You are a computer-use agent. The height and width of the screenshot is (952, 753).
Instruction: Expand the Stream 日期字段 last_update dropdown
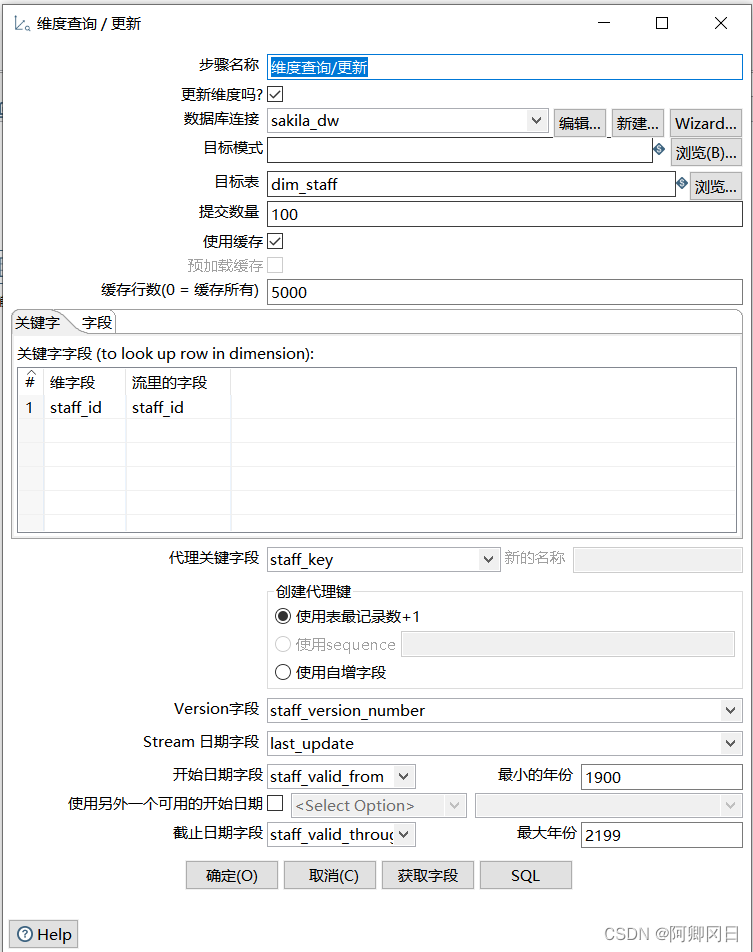tap(729, 743)
